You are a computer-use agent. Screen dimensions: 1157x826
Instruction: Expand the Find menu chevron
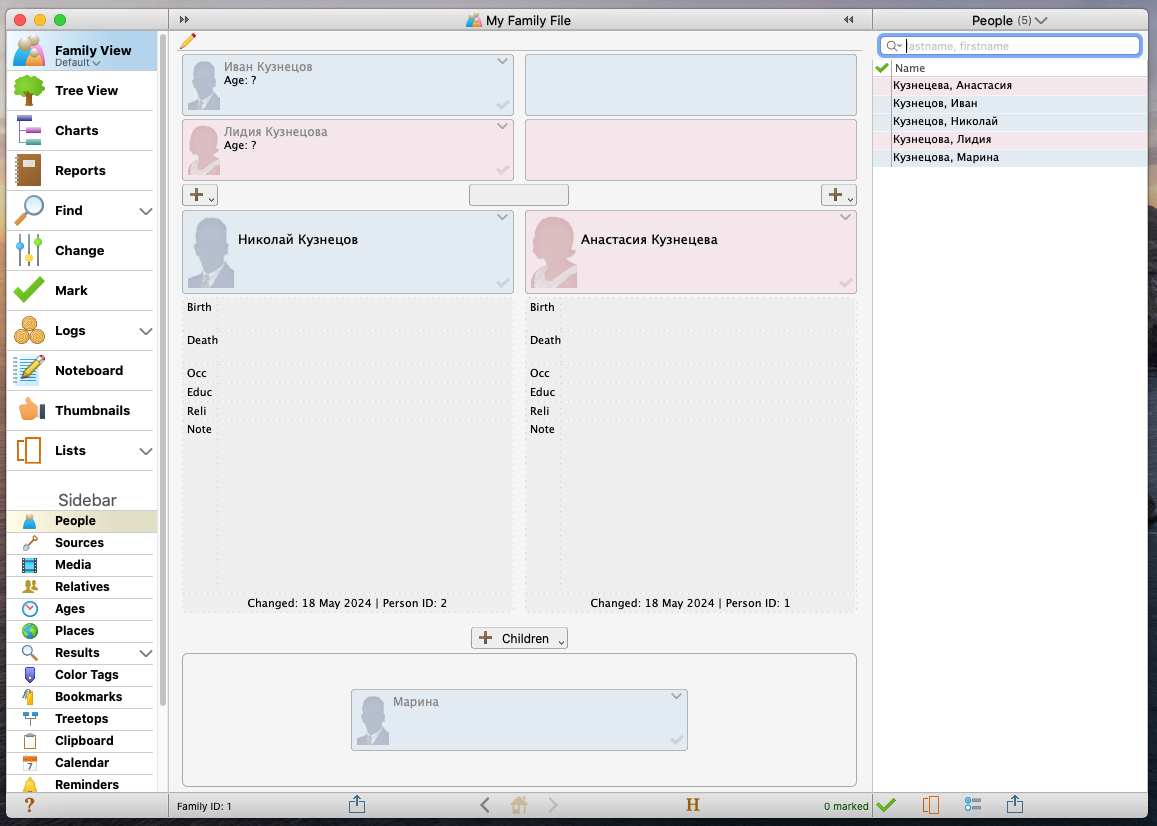[x=146, y=211]
